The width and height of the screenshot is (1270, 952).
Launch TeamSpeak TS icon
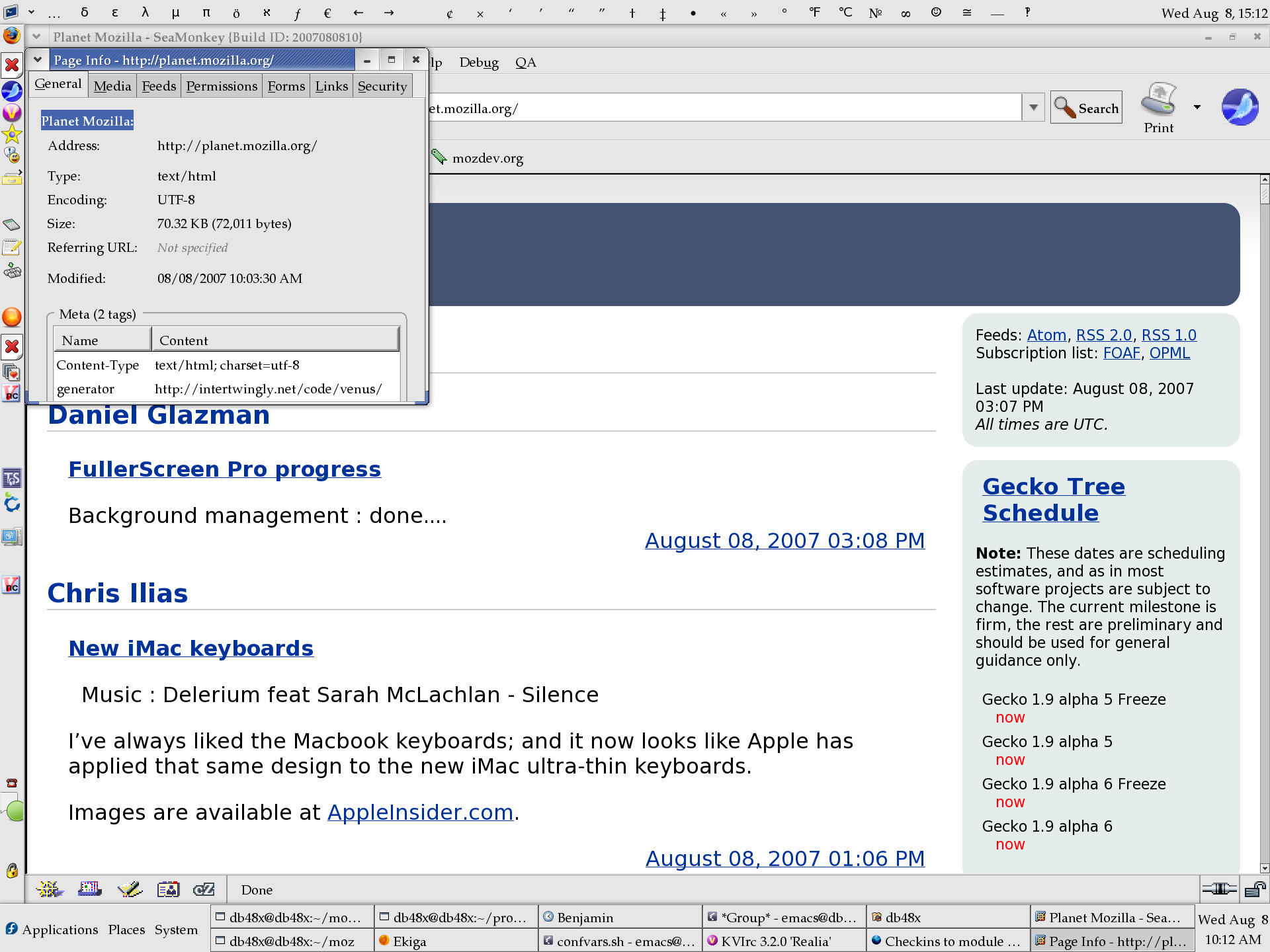click(x=12, y=478)
